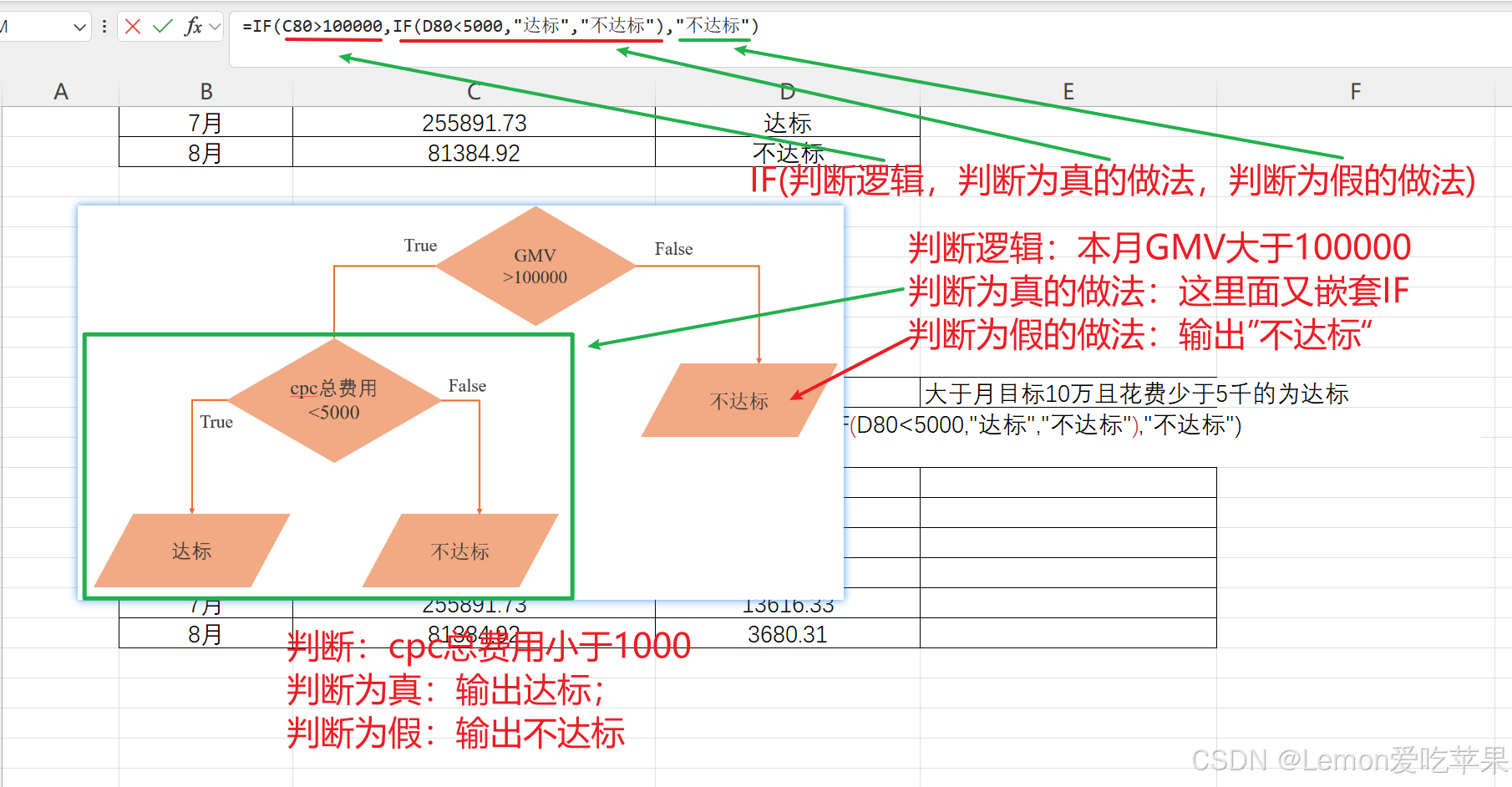1512x787 pixels.
Task: Select the 不达标 result cell in column D
Action: (x=788, y=152)
